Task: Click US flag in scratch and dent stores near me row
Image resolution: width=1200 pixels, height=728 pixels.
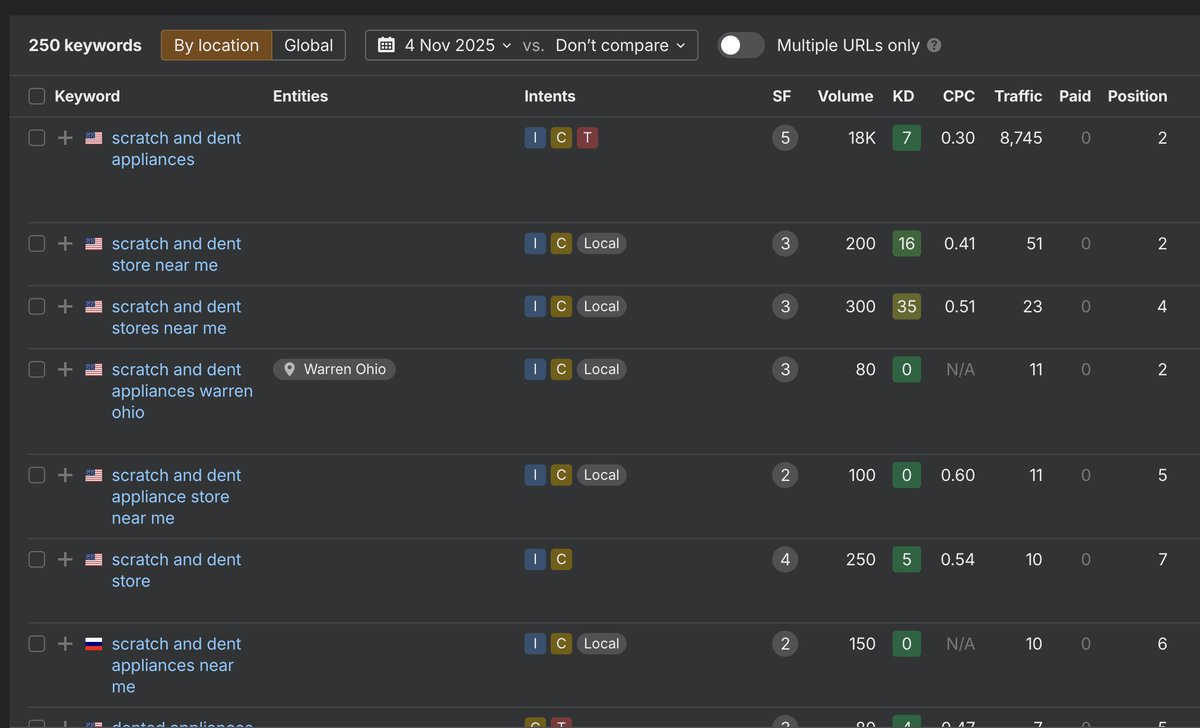Action: click(x=94, y=306)
